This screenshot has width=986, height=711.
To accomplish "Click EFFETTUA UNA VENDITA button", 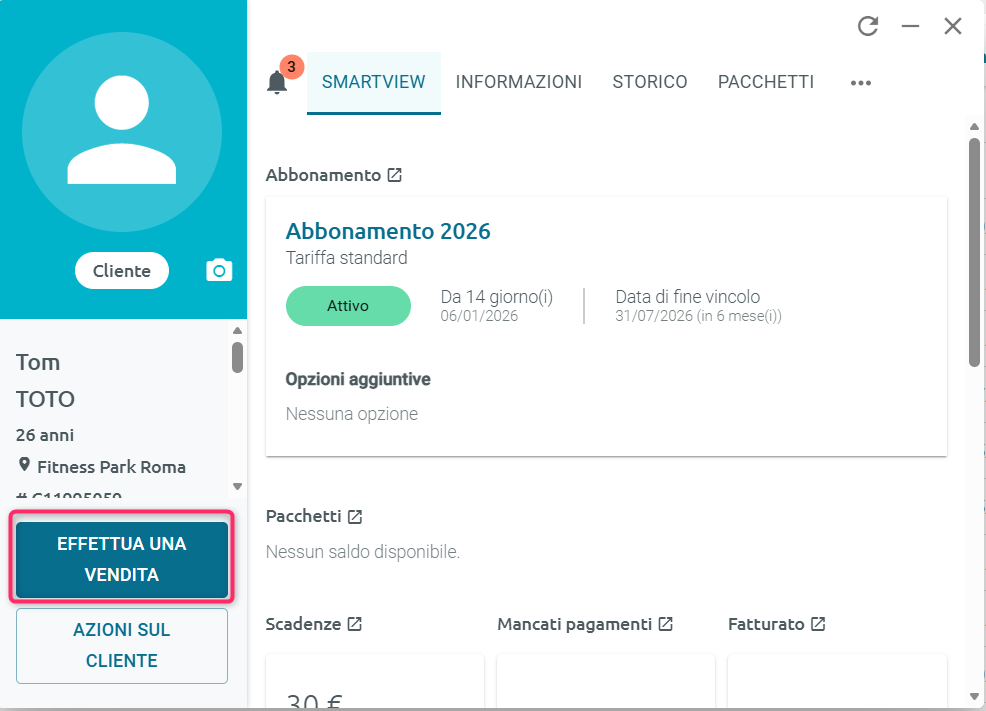I will click(122, 559).
